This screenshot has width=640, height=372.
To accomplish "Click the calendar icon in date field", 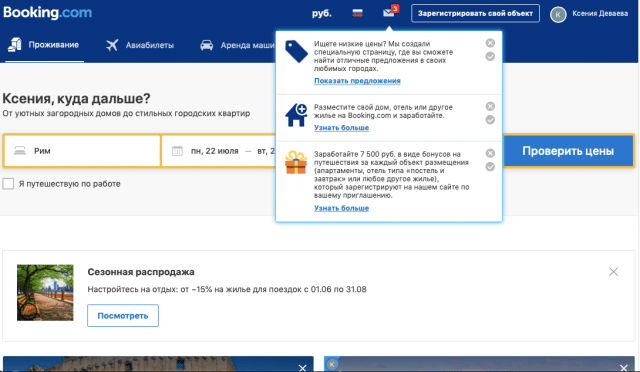I will [177, 151].
